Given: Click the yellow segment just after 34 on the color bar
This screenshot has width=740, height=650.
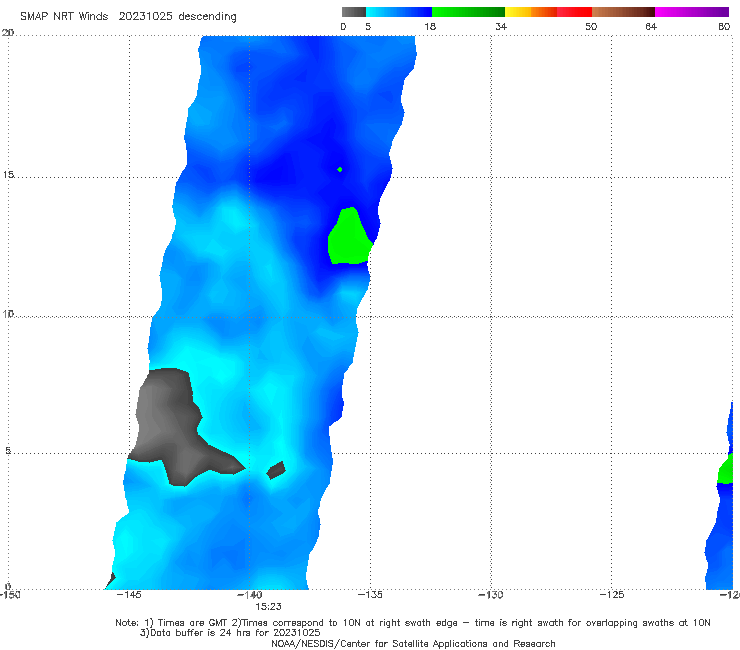Looking at the screenshot, I should [x=518, y=12].
